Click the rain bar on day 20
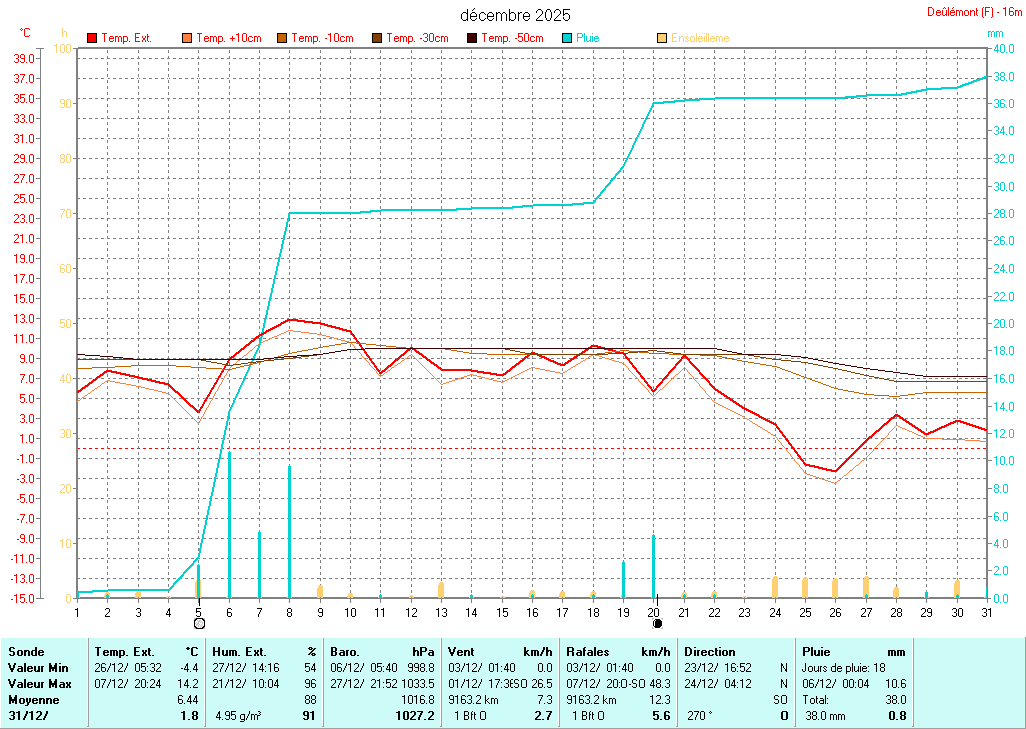The height and width of the screenshot is (729, 1026). [654, 566]
